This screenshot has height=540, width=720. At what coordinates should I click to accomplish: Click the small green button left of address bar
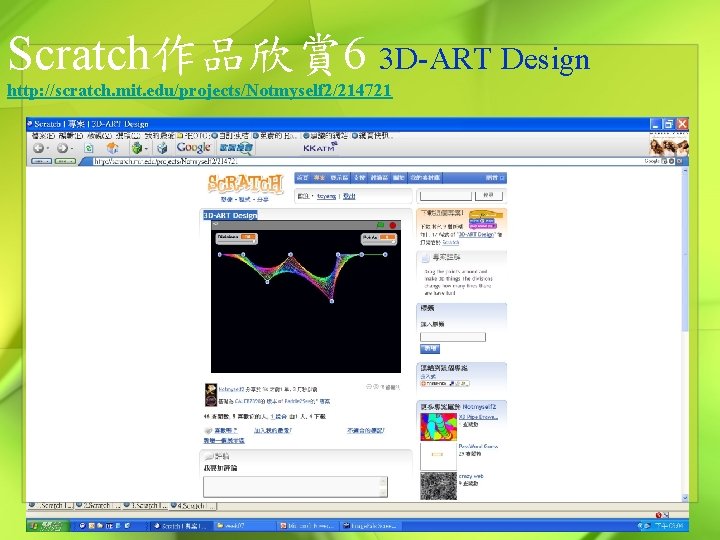coord(65,161)
